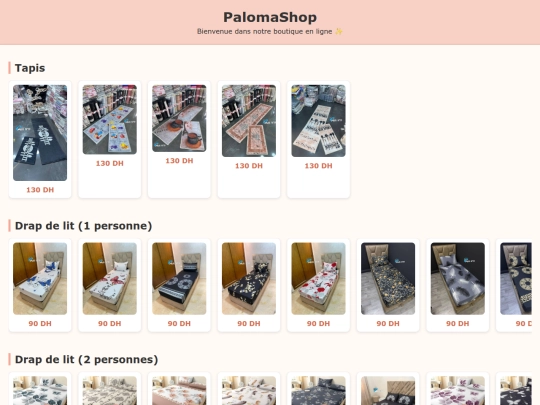Screen dimensions: 540x405
Task: Open the black floral single bed sheet
Action: pos(249,279)
